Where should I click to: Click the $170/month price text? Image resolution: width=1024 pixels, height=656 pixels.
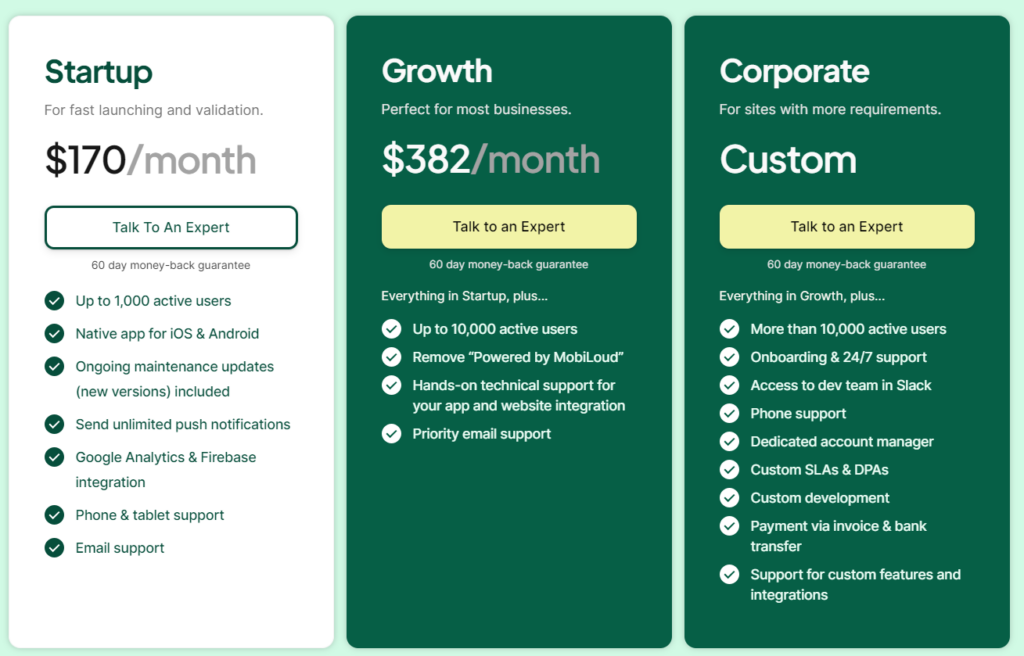(x=150, y=160)
